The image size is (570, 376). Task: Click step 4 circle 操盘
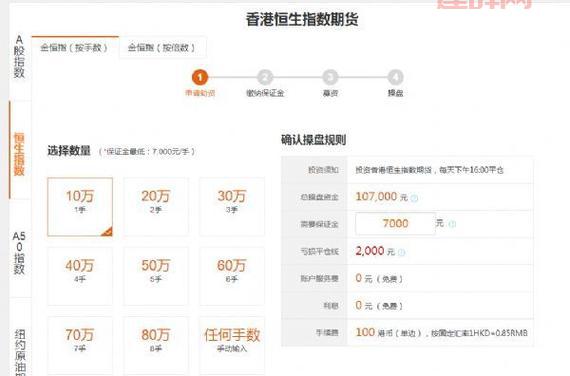tap(396, 77)
